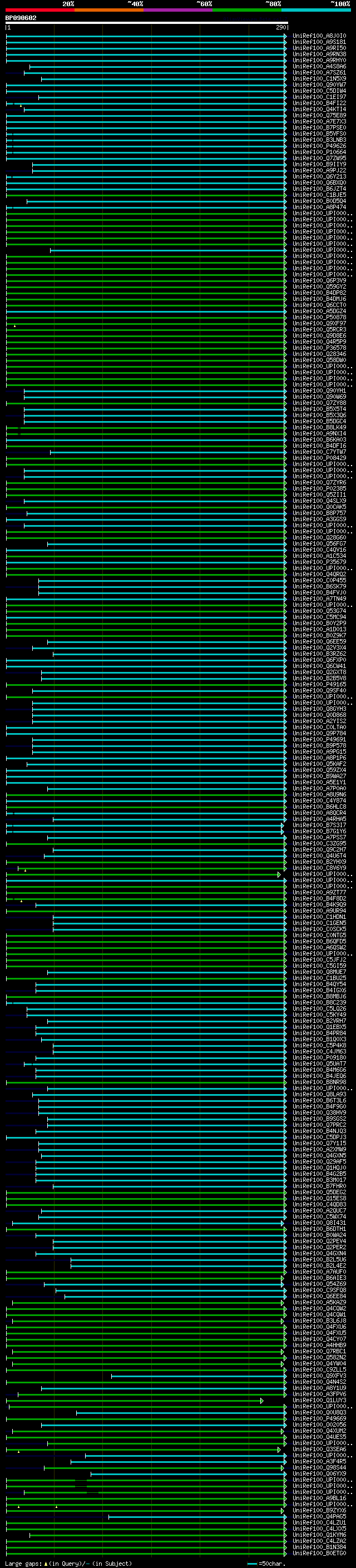The image size is (356, 1568).
Task: Select hit UniRef100_B6HLC8
Action: [x=319, y=807]
